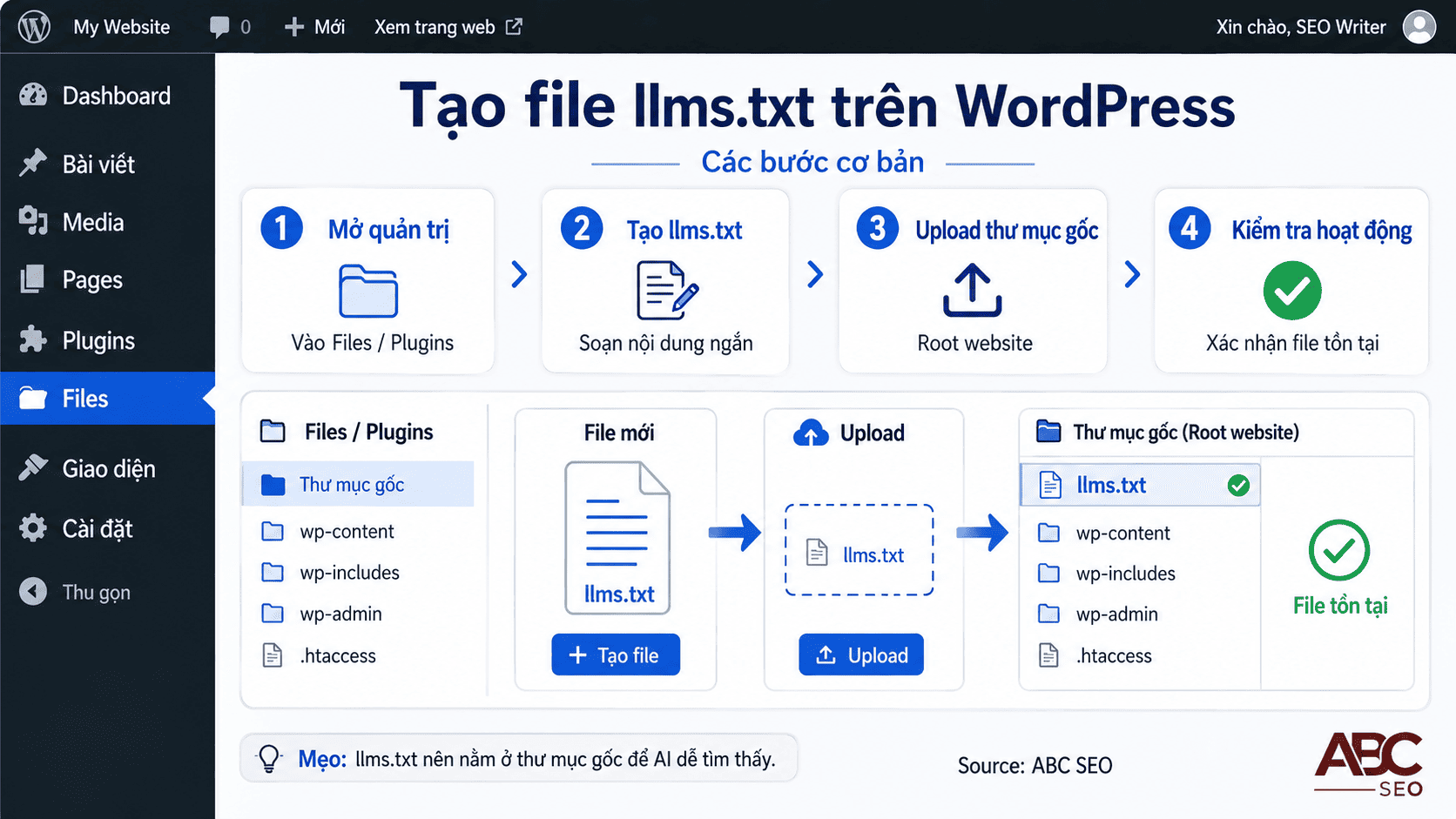Click the Thu gọn collapse arrow icon
This screenshot has height=819, width=1456.
(33, 592)
